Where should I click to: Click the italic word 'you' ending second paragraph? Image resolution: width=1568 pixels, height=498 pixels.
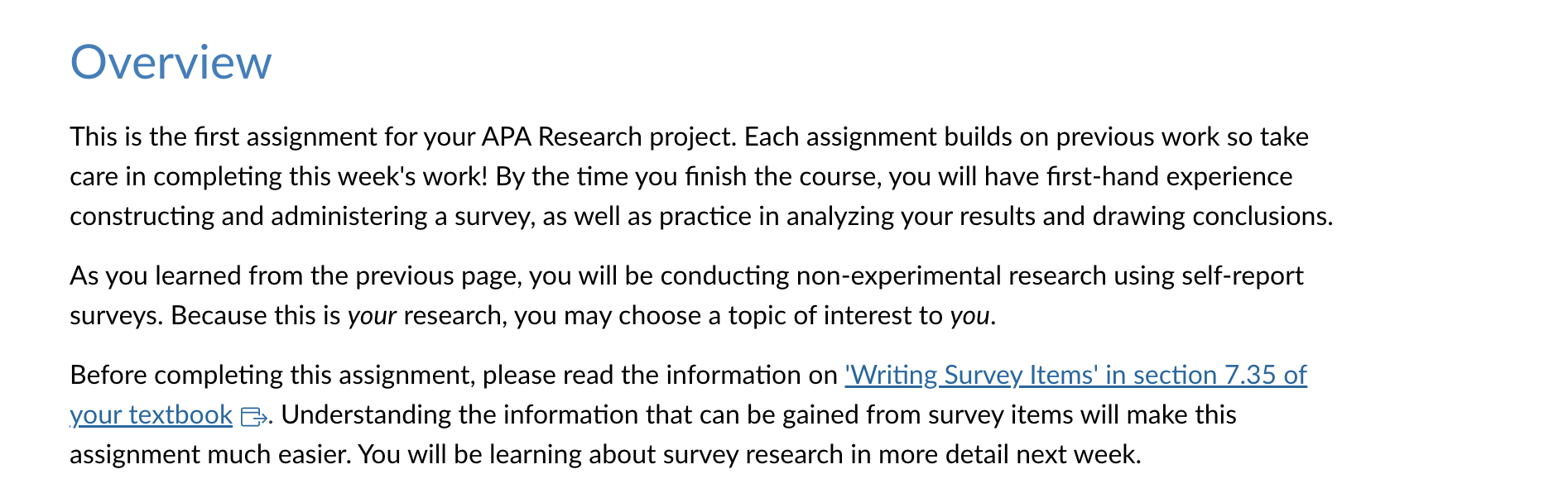[x=969, y=316]
